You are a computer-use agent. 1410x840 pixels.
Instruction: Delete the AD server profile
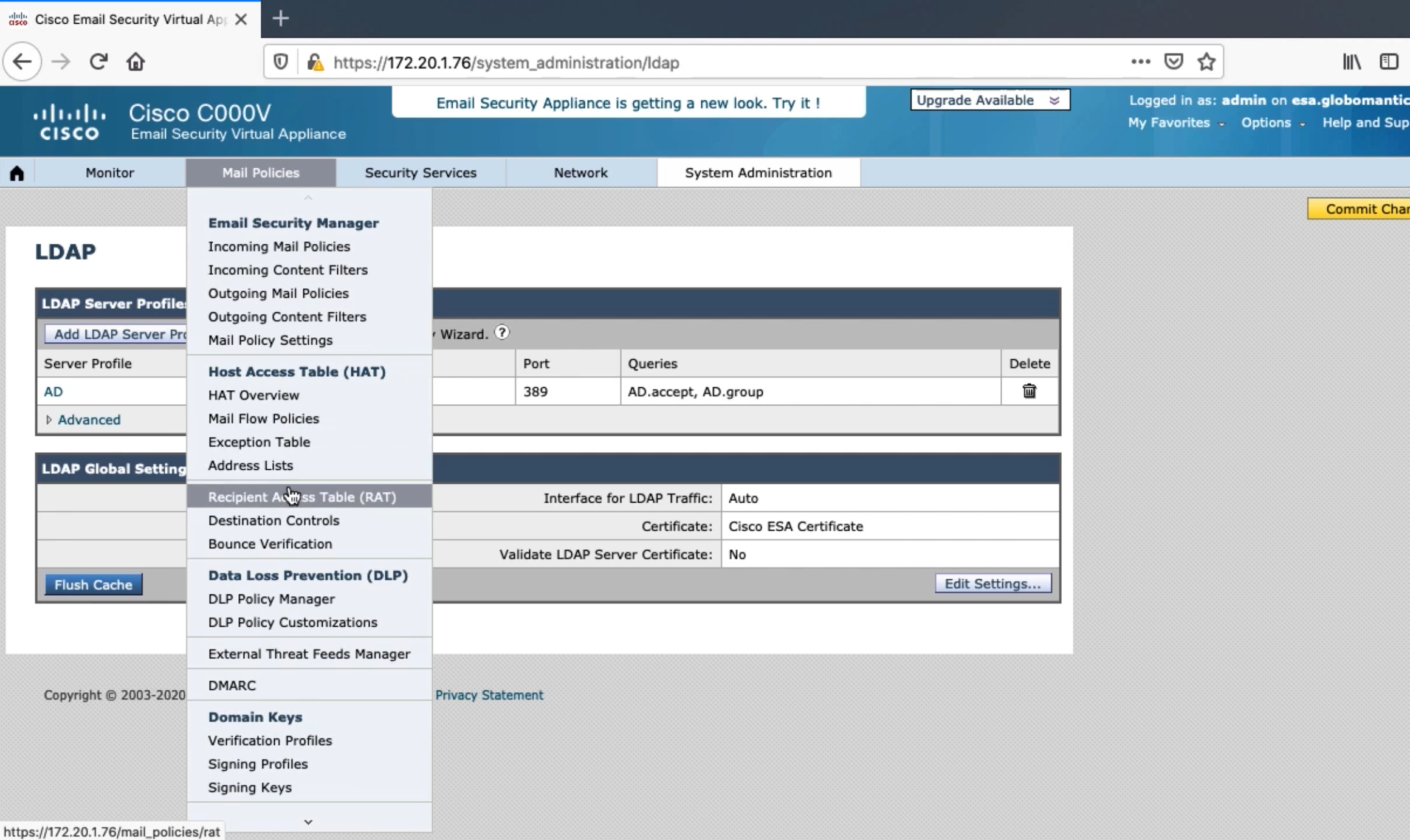pos(1029,391)
